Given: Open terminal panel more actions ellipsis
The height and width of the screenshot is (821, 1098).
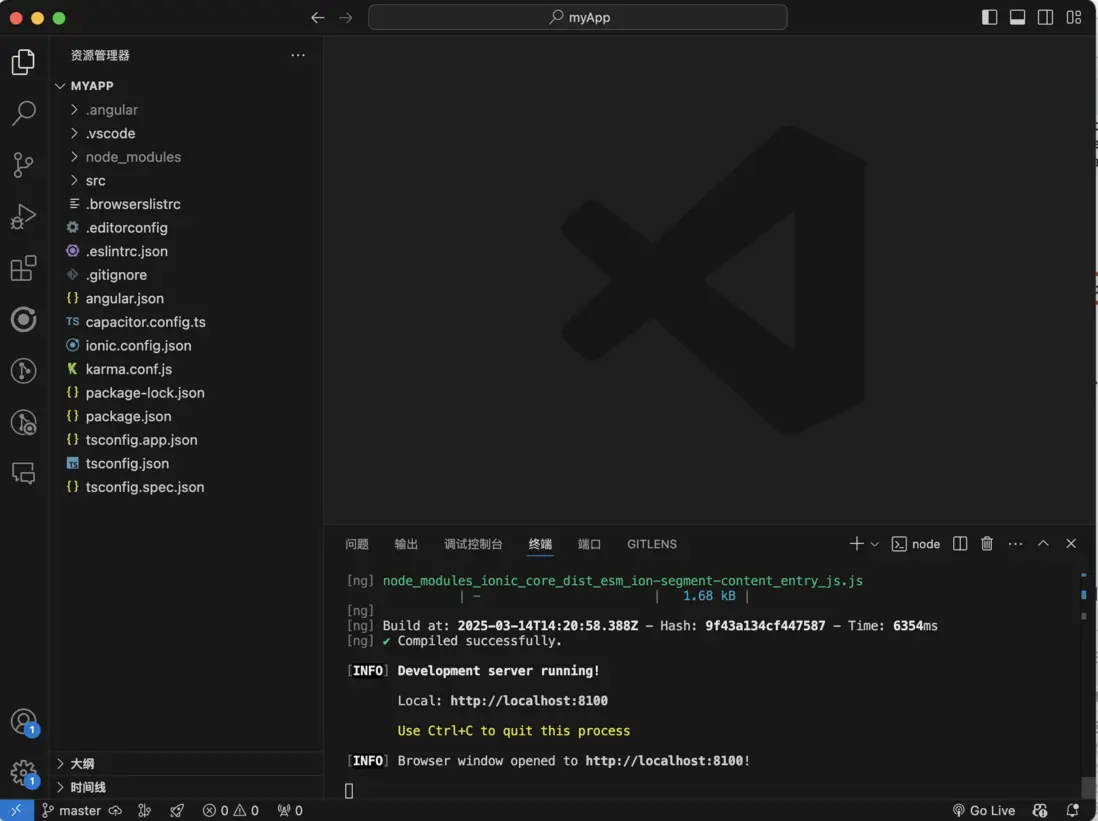Looking at the screenshot, I should pyautogui.click(x=1015, y=544).
